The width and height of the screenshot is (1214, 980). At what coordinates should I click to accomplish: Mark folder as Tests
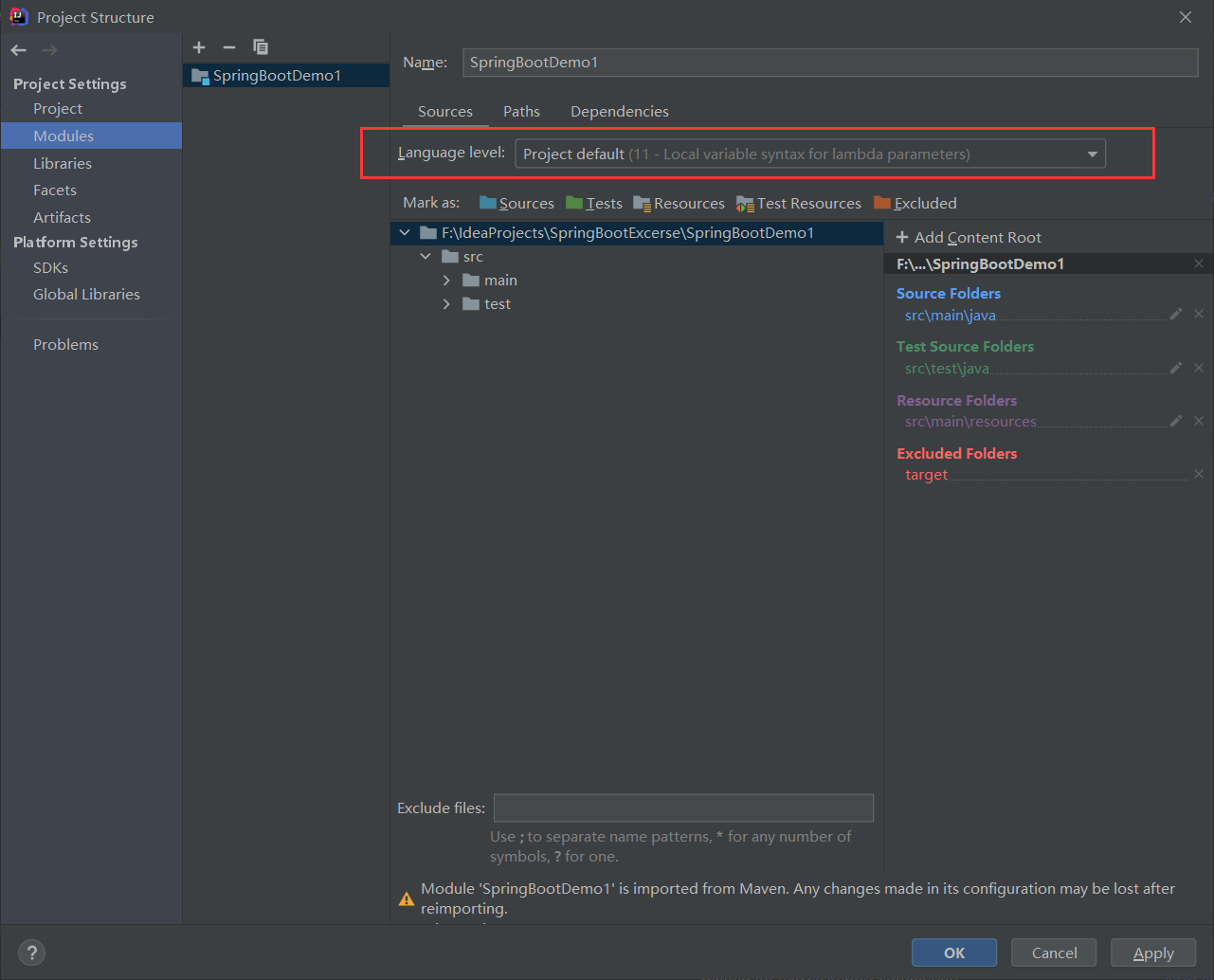pyautogui.click(x=594, y=203)
